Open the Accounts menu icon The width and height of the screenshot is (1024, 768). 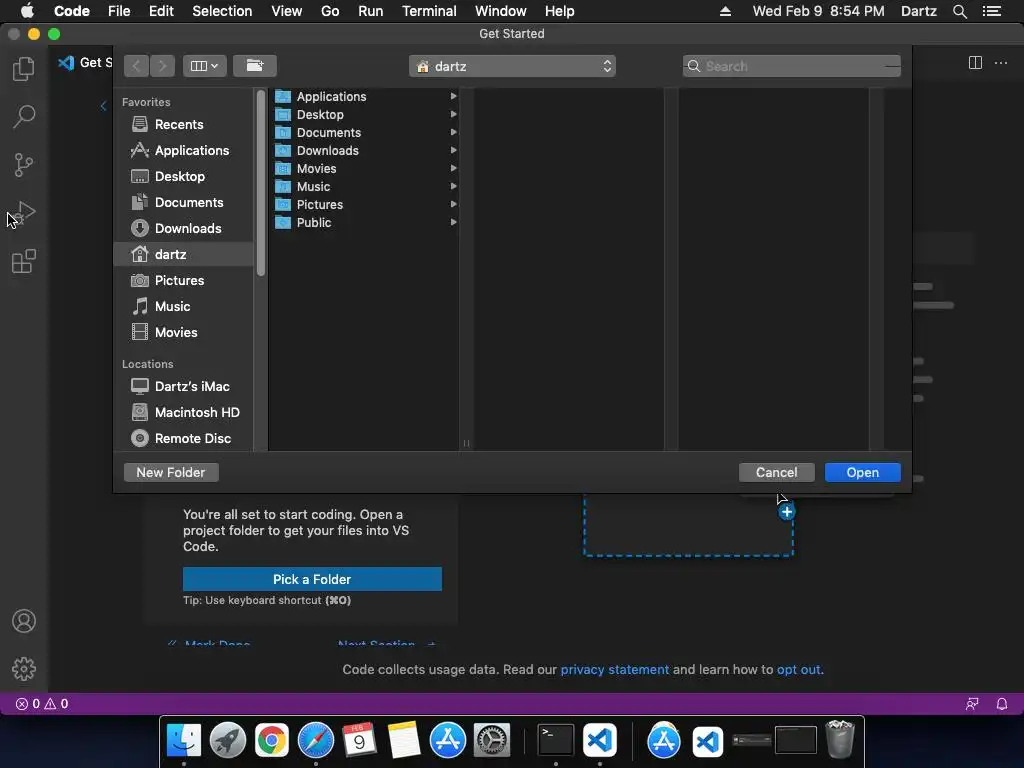(x=24, y=621)
